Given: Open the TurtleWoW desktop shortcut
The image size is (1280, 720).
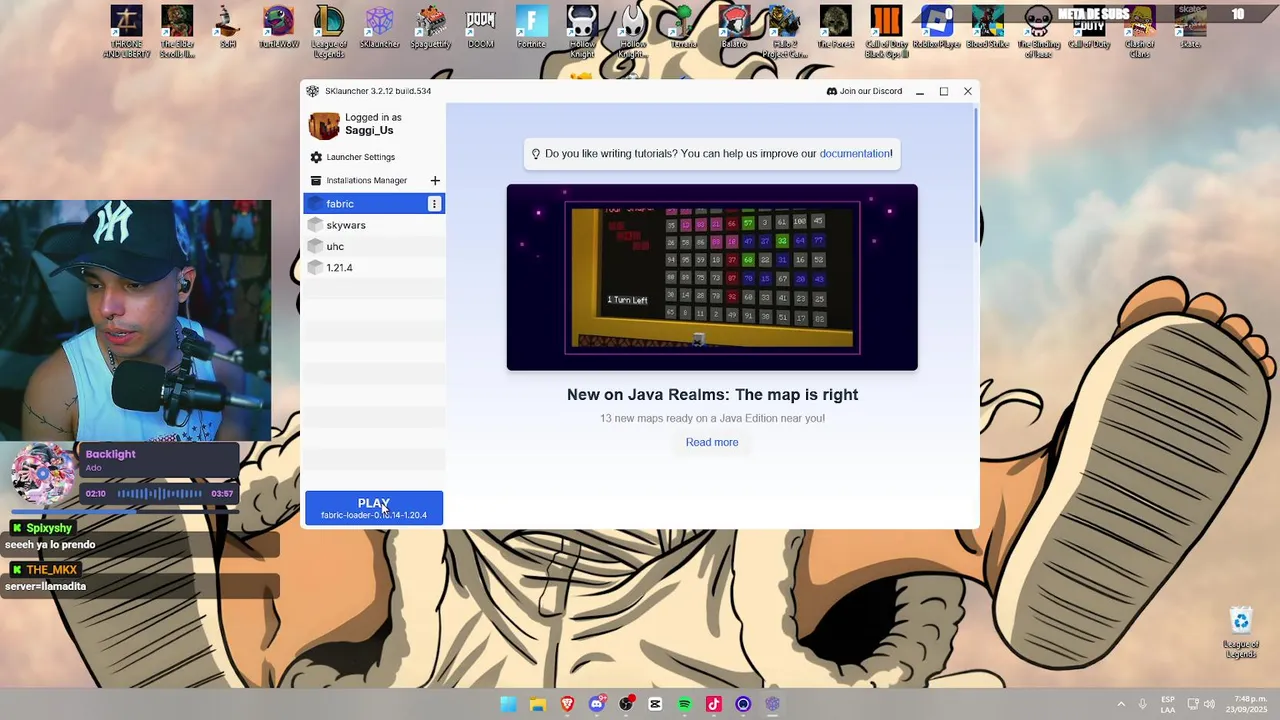Looking at the screenshot, I should 279,27.
